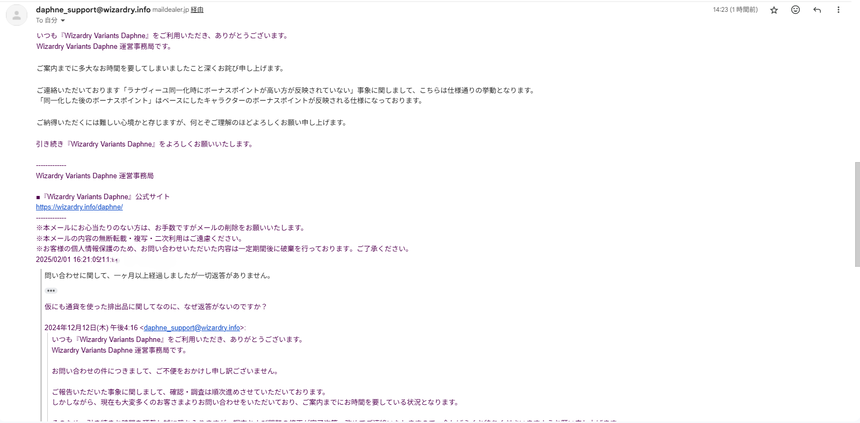860x423 pixels.
Task: Click the line '引き続き『Wizardry Variants Daphne』をよろしく'
Action: coord(144,144)
